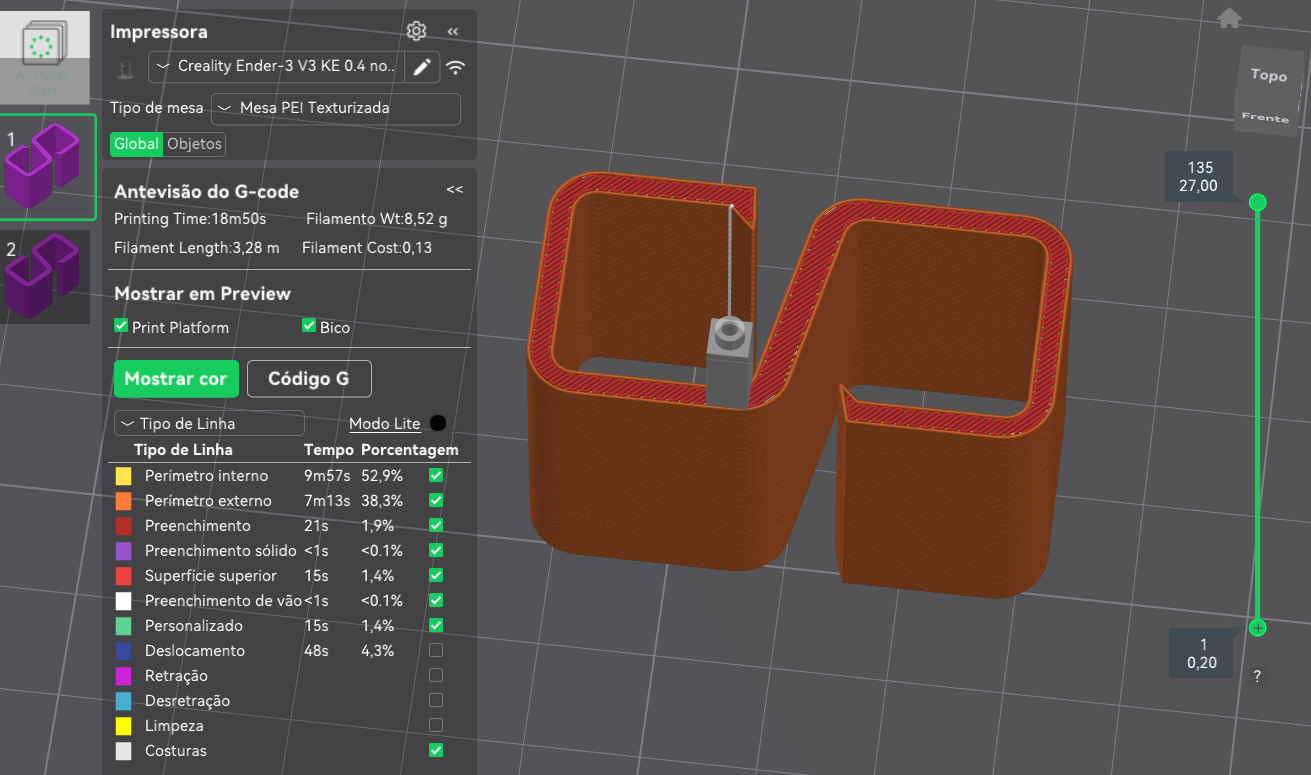Click the Perímetro interno yellow color swatch
1311x775 pixels.
124,476
